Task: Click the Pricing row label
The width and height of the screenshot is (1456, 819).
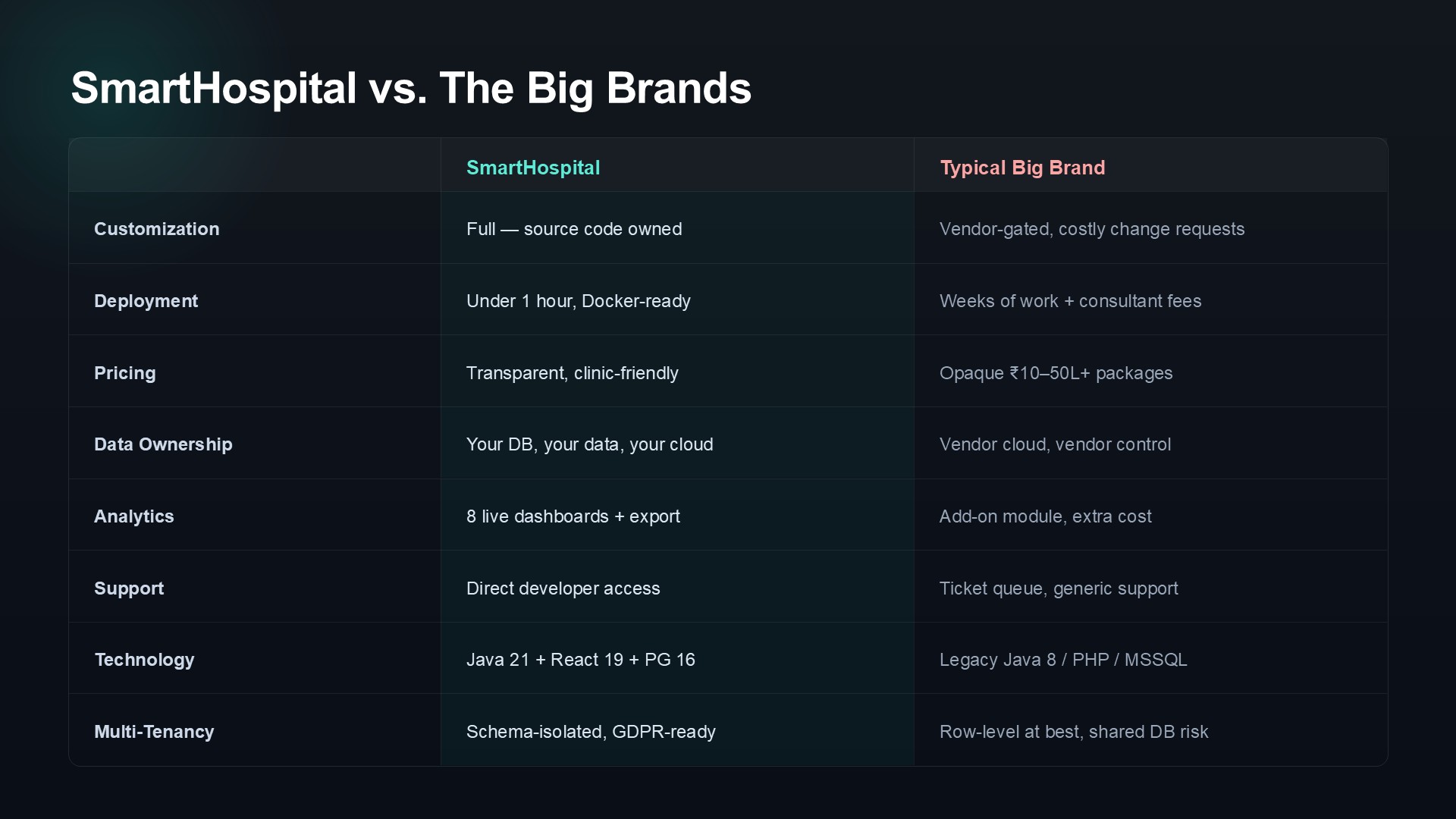Action: point(125,373)
